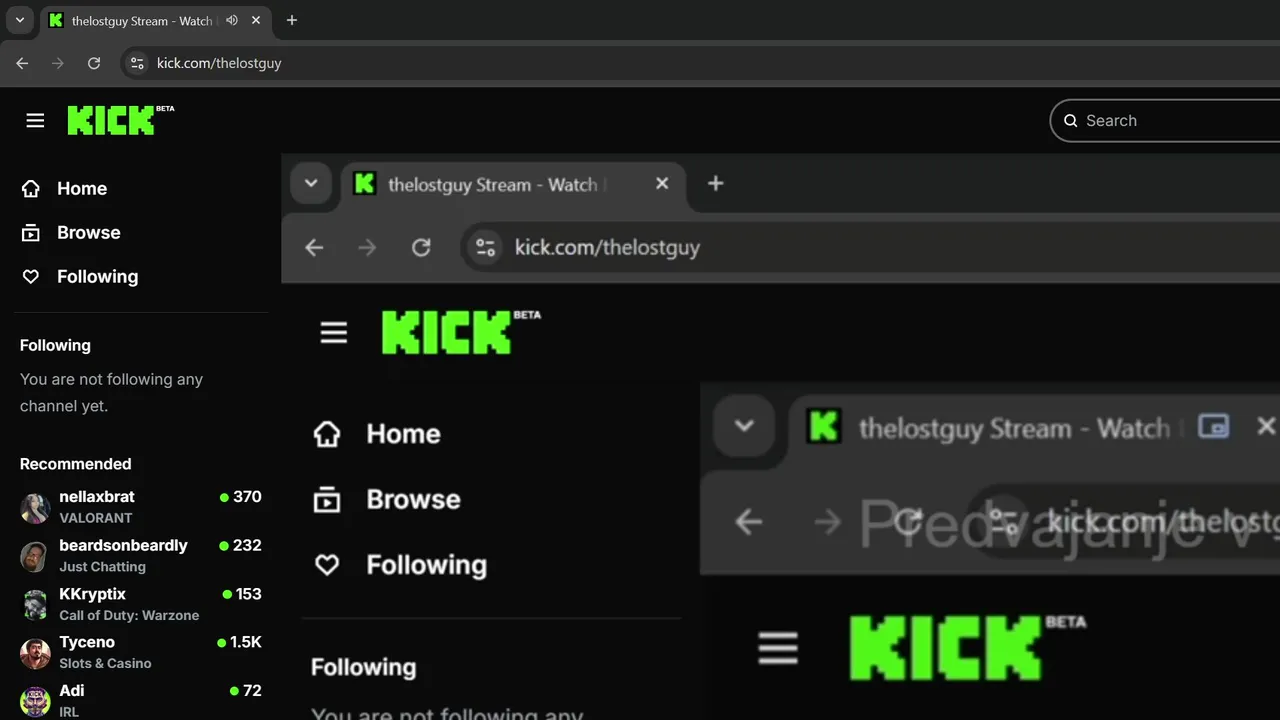The height and width of the screenshot is (720, 1280).
Task: Click the Home house icon
Action: point(31,189)
